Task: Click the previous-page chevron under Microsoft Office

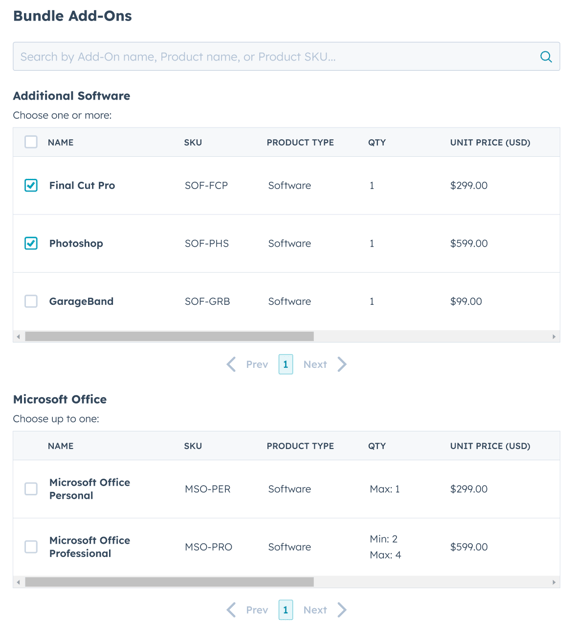Action: point(231,610)
